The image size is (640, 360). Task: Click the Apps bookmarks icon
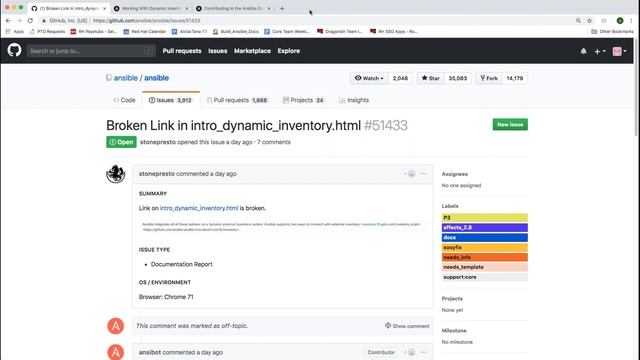coord(15,31)
